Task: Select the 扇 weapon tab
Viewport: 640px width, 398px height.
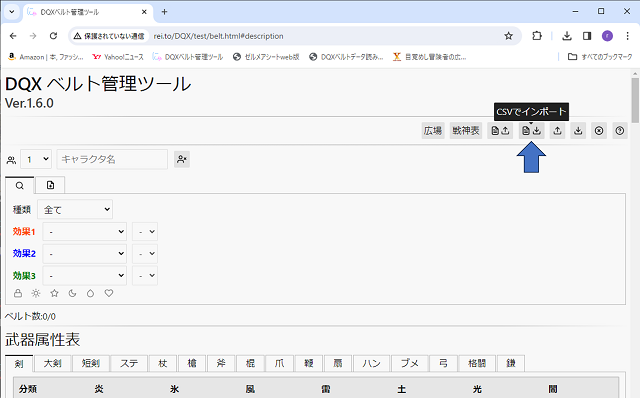Action: pyautogui.click(x=338, y=363)
